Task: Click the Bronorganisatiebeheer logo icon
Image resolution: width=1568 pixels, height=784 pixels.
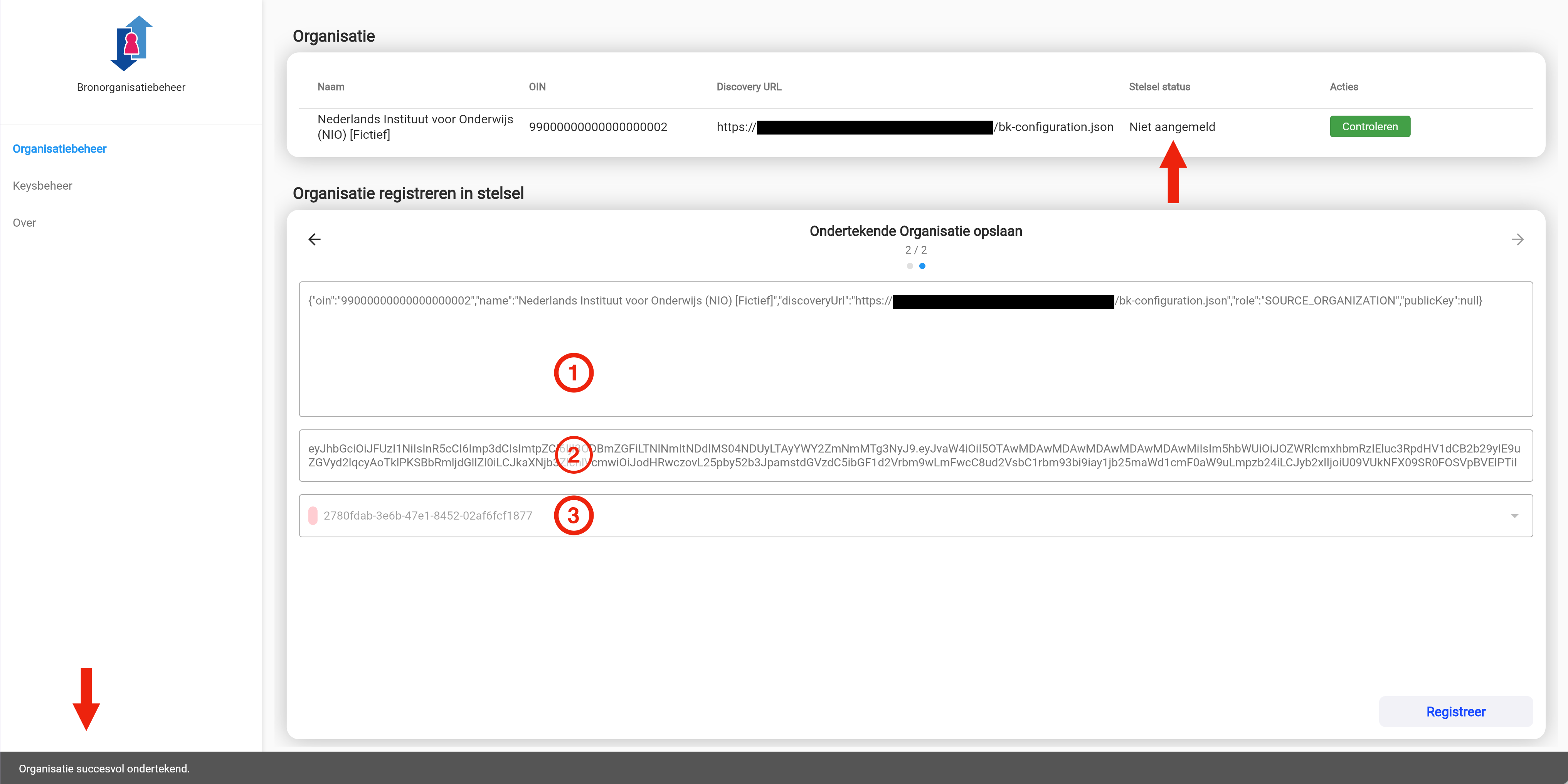Action: point(131,43)
